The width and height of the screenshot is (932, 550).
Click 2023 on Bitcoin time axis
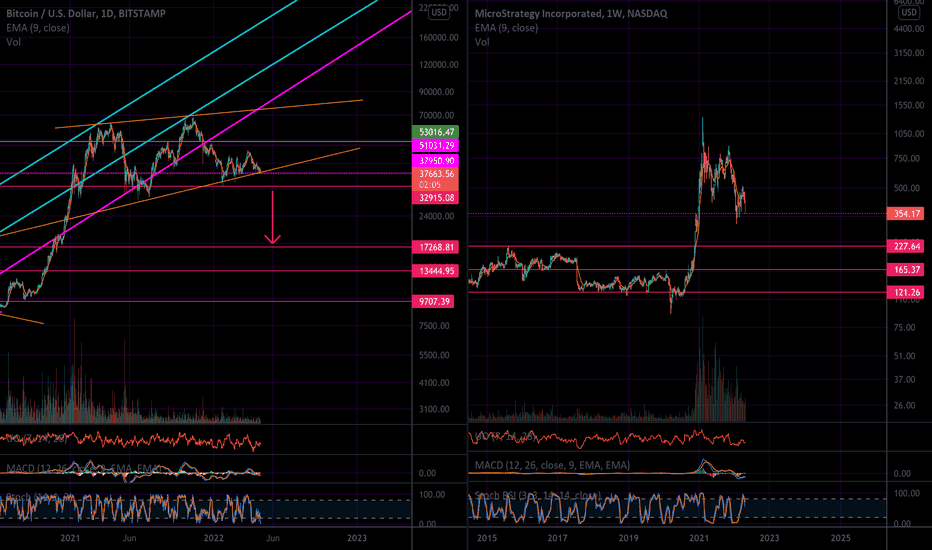coord(357,538)
